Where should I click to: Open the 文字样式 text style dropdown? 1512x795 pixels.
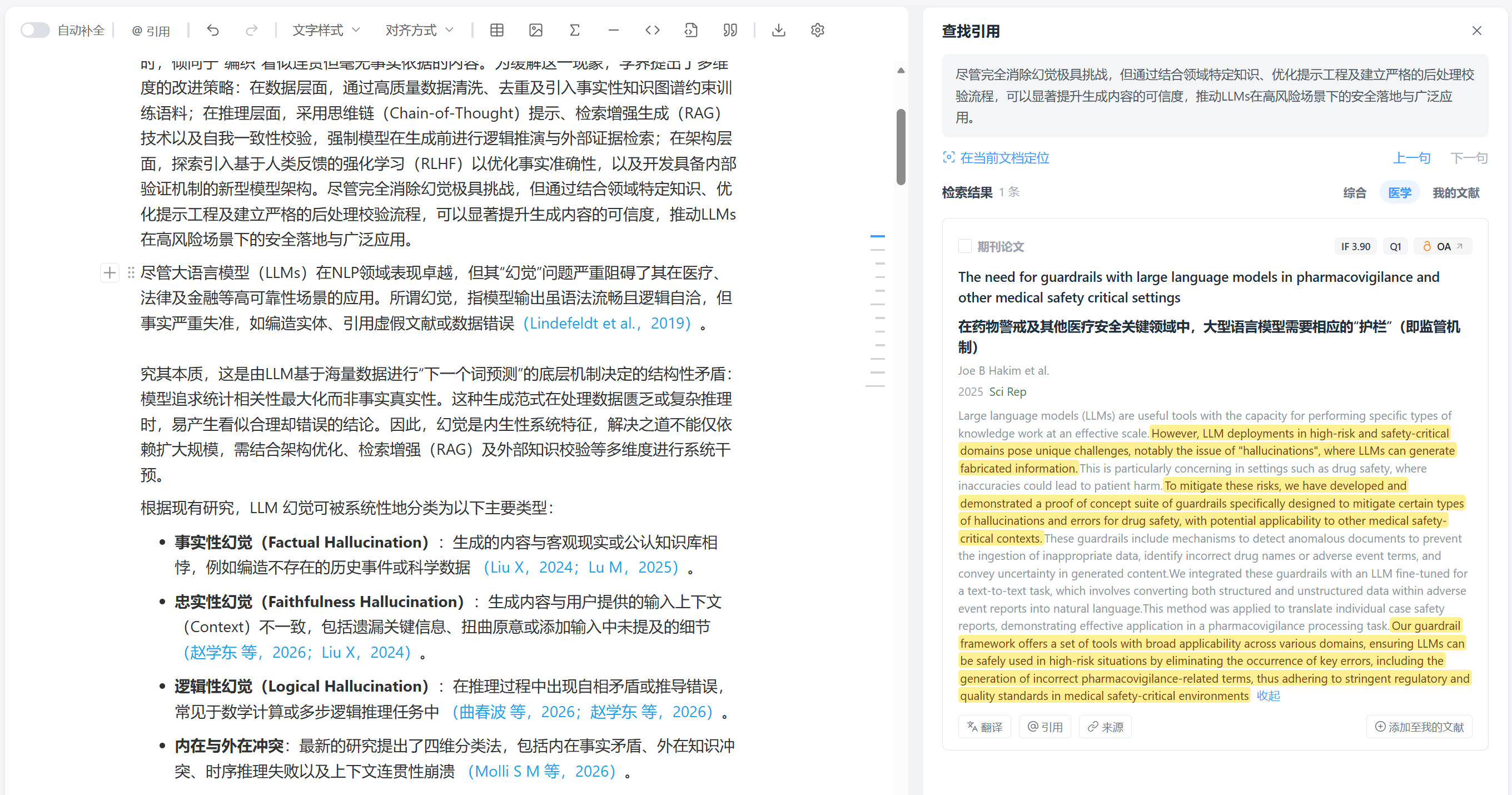(x=326, y=30)
